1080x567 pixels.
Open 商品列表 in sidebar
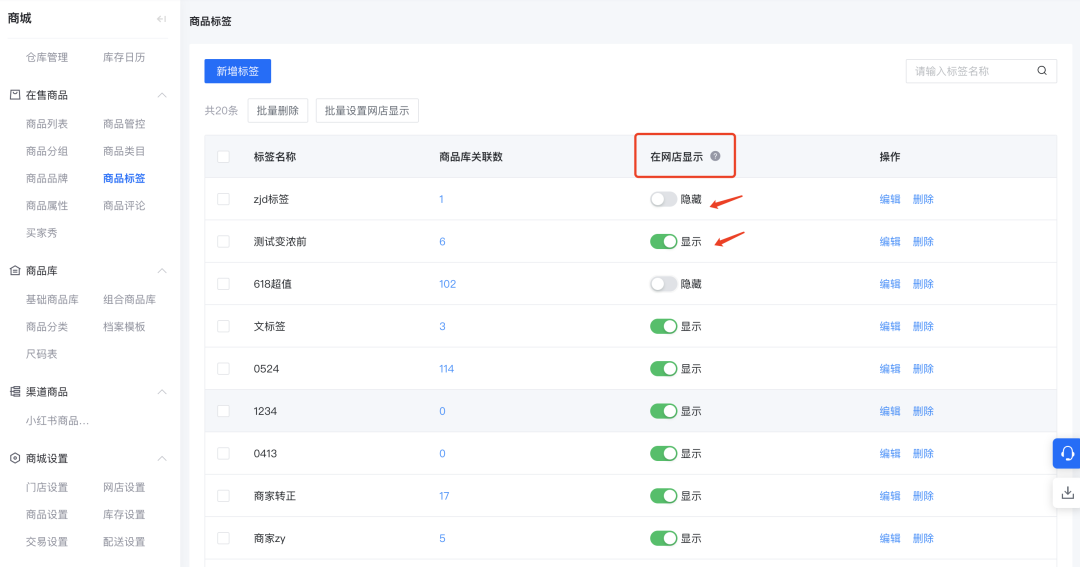(x=47, y=124)
